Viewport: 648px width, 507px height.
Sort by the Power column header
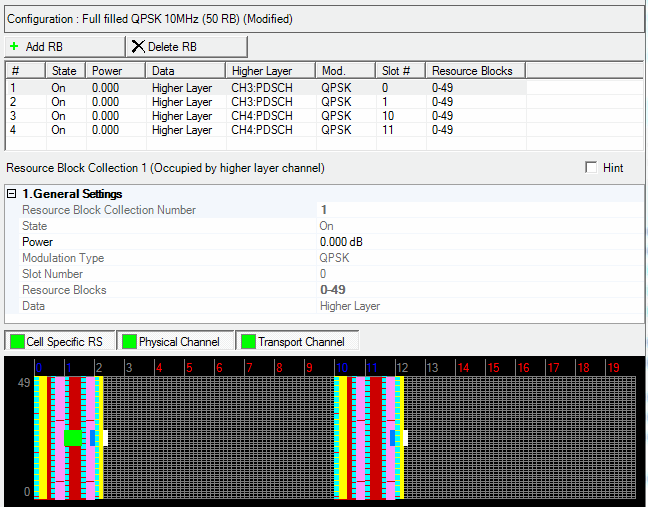point(115,71)
